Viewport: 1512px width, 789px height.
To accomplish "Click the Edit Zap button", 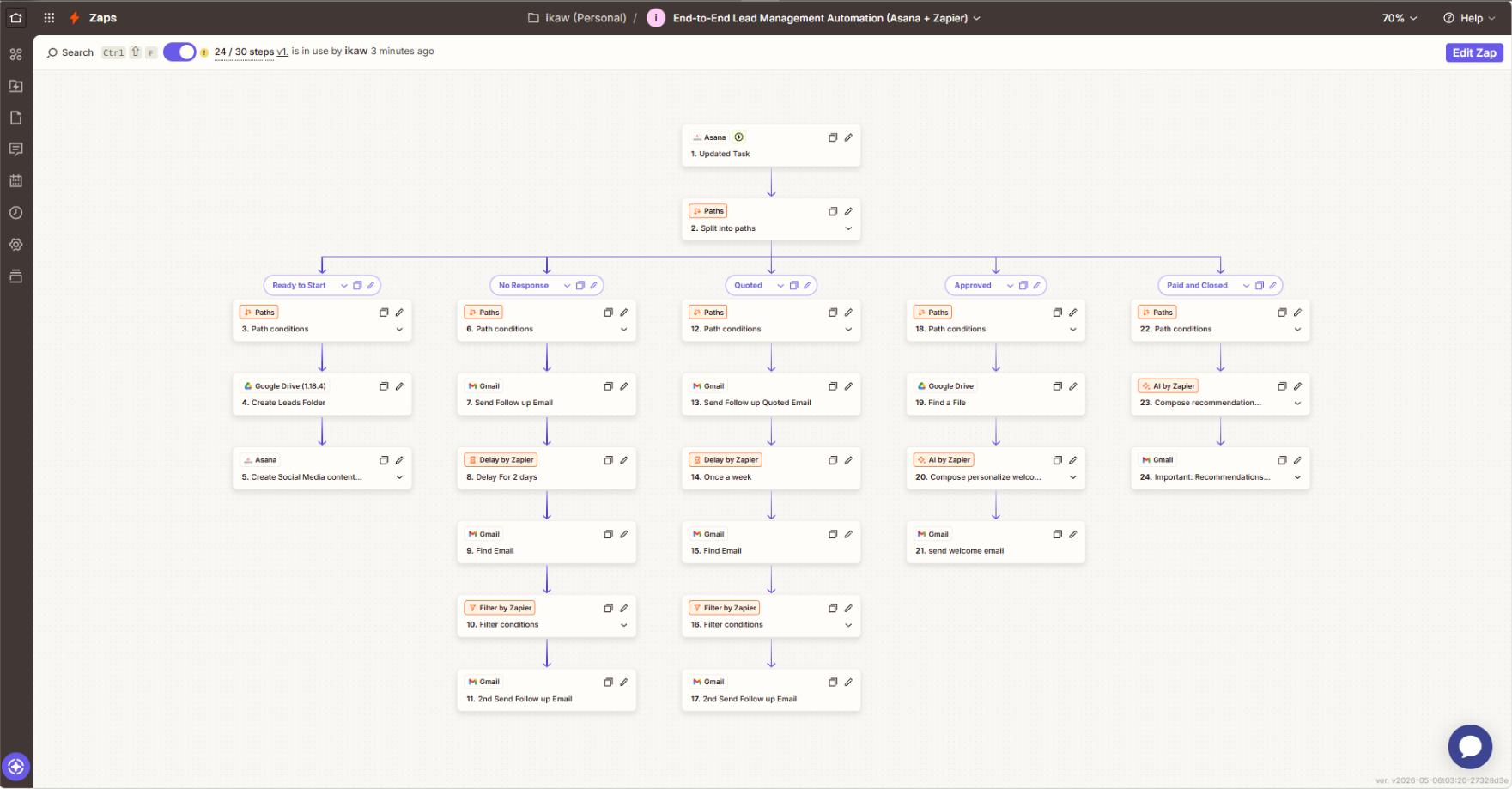I will pos(1473,52).
